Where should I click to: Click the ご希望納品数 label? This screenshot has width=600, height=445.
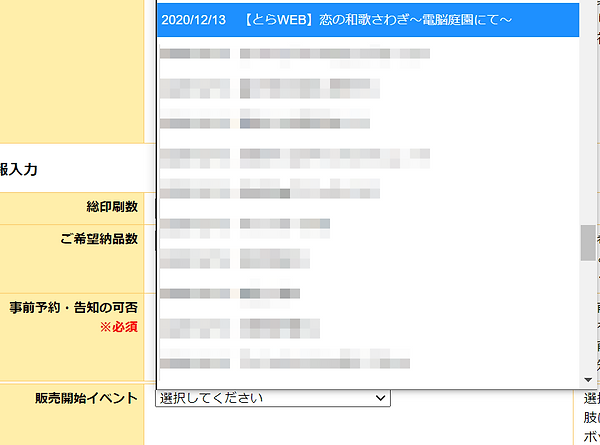pyautogui.click(x=99, y=239)
